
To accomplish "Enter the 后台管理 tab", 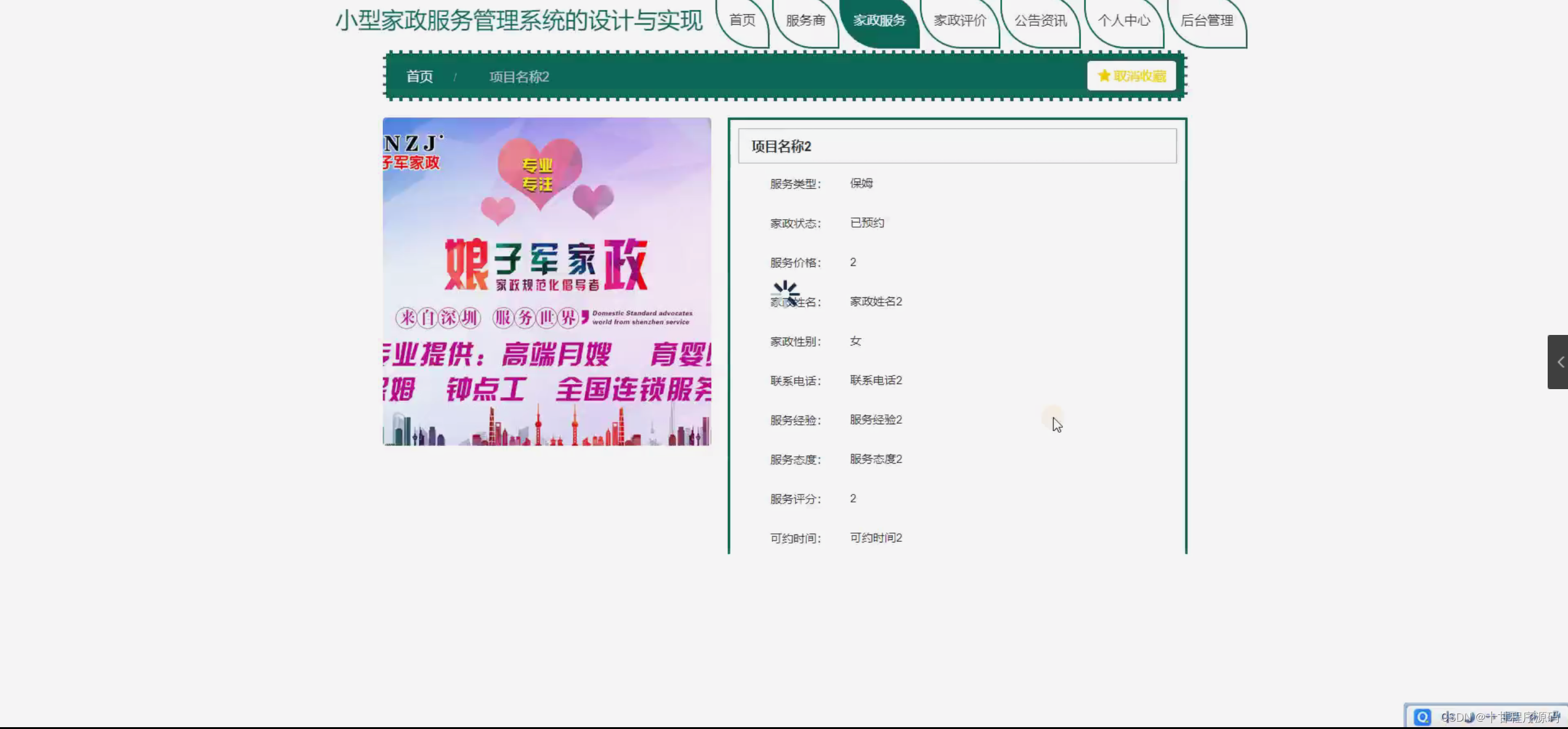I will point(1206,20).
